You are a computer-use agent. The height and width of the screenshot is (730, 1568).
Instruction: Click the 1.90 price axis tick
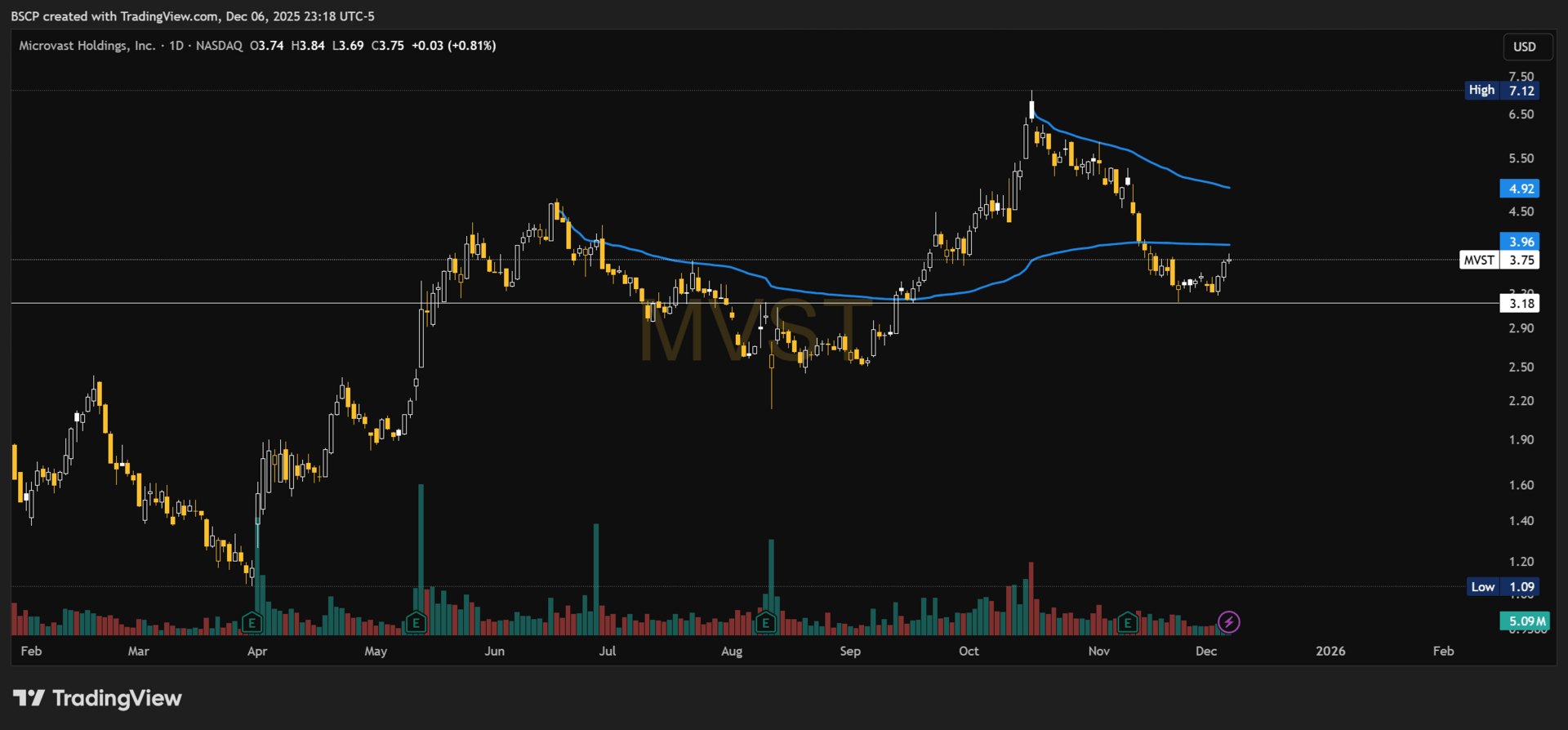(1521, 440)
